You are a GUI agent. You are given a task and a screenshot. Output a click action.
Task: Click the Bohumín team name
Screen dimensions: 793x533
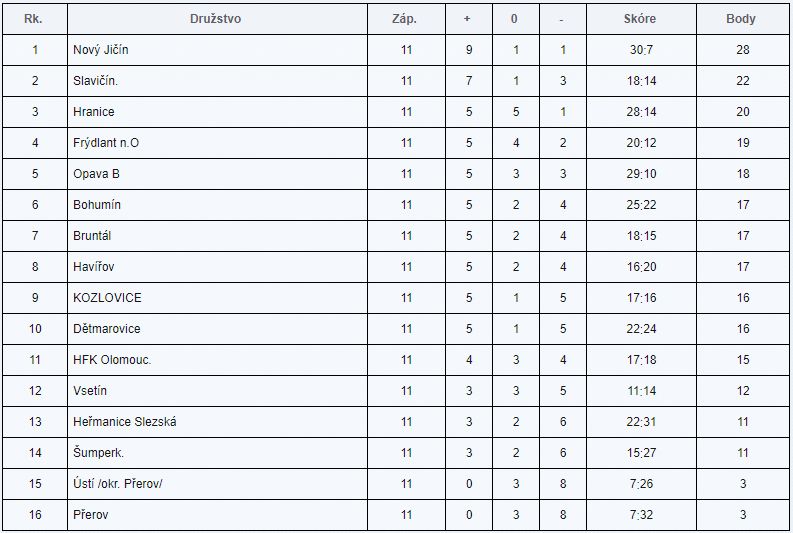click(97, 205)
